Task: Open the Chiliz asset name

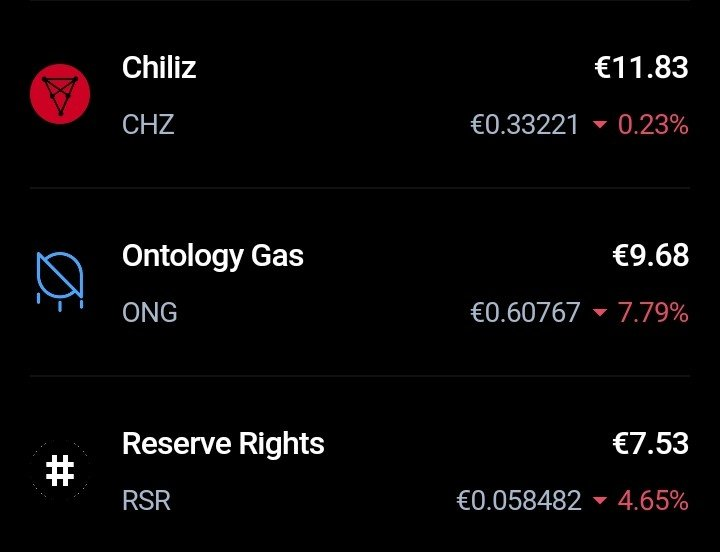Action: click(159, 67)
